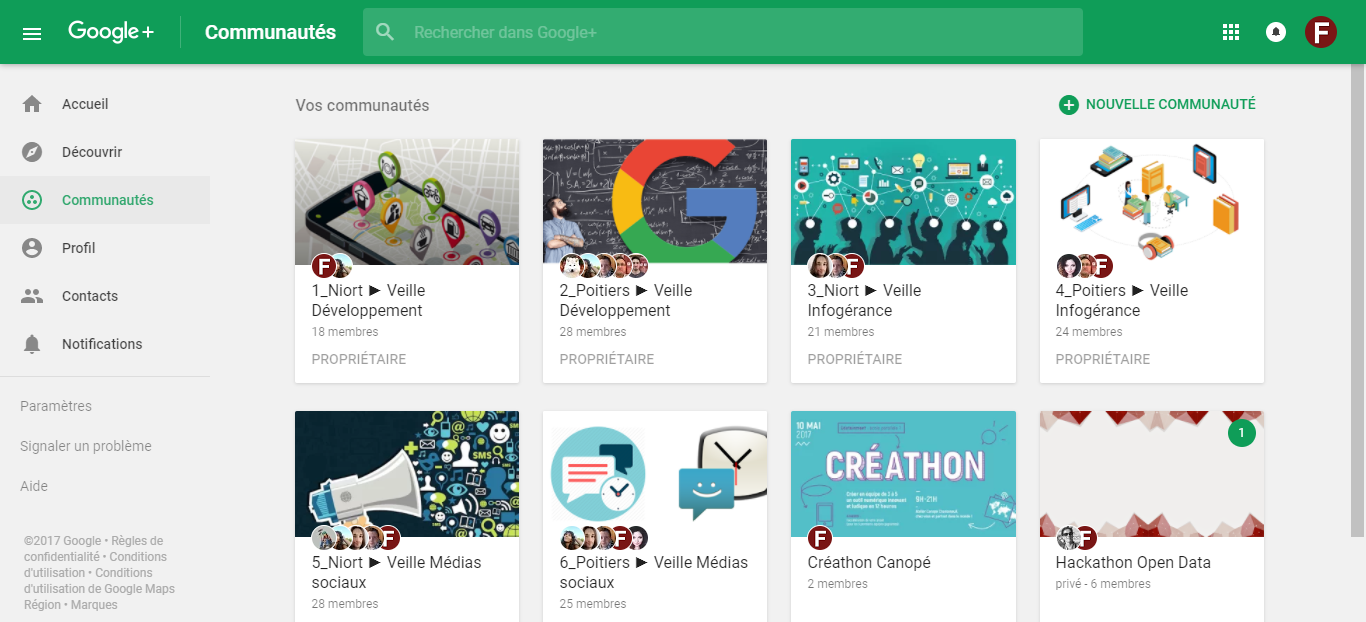Click title 2_Poitiers ► Veille Développement
1366x622 pixels.
pyautogui.click(x=626, y=300)
